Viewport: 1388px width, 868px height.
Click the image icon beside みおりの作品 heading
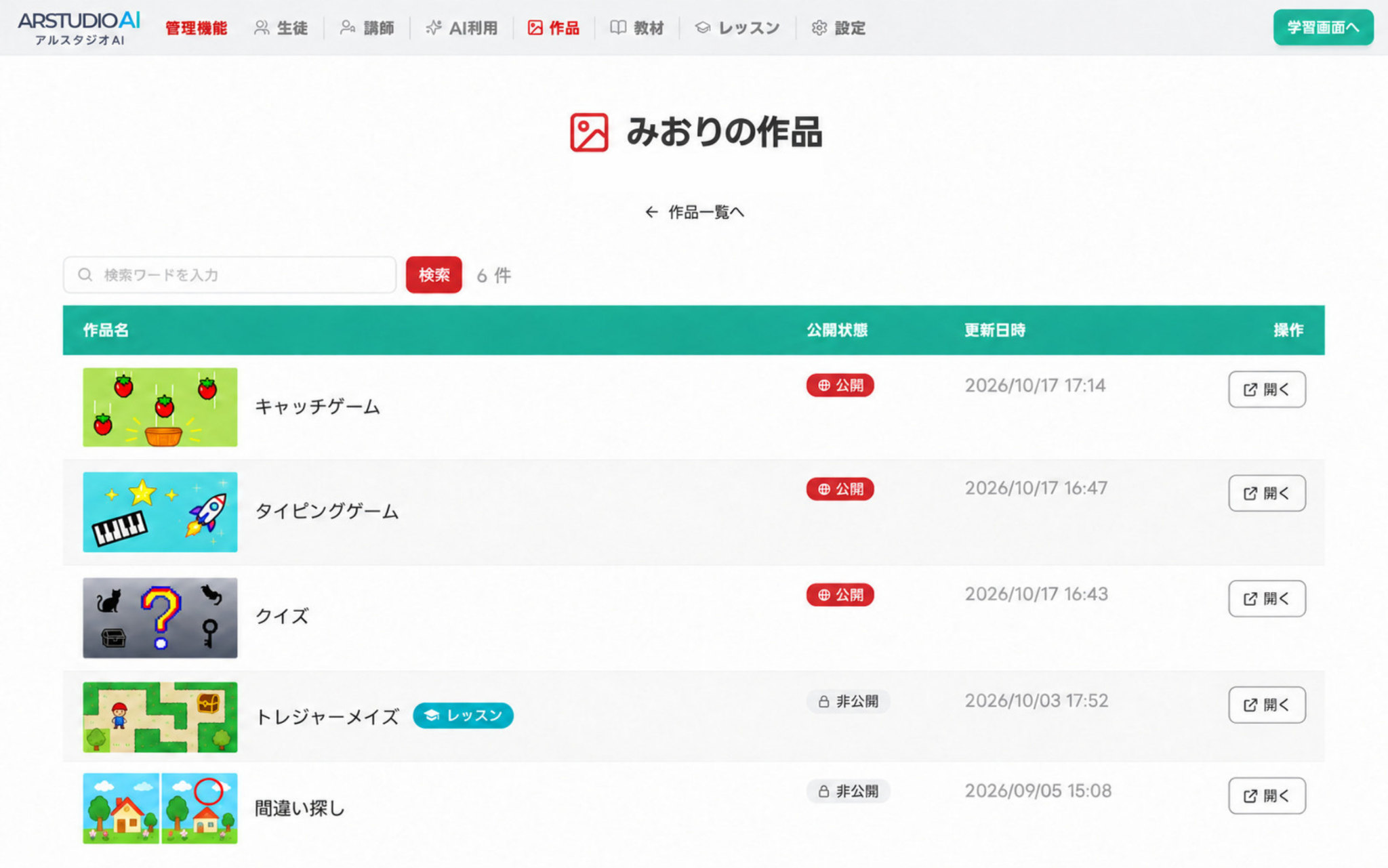(x=589, y=132)
